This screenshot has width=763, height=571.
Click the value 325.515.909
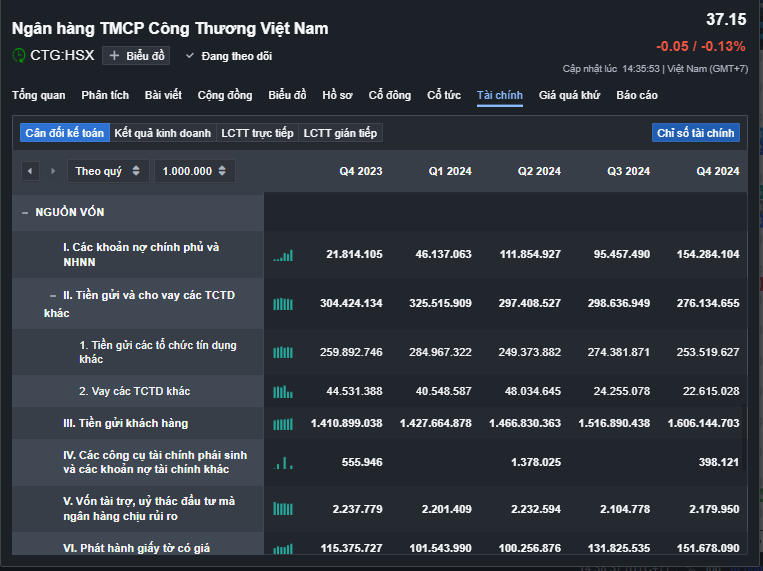click(440, 303)
